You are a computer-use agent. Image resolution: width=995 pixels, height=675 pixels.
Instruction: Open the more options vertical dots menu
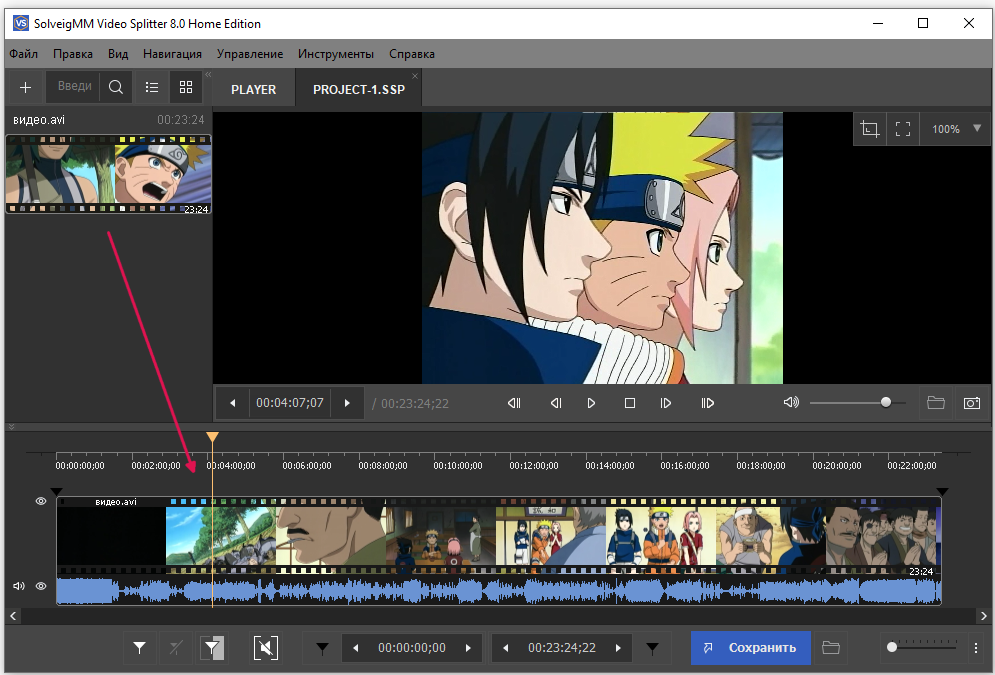(976, 648)
